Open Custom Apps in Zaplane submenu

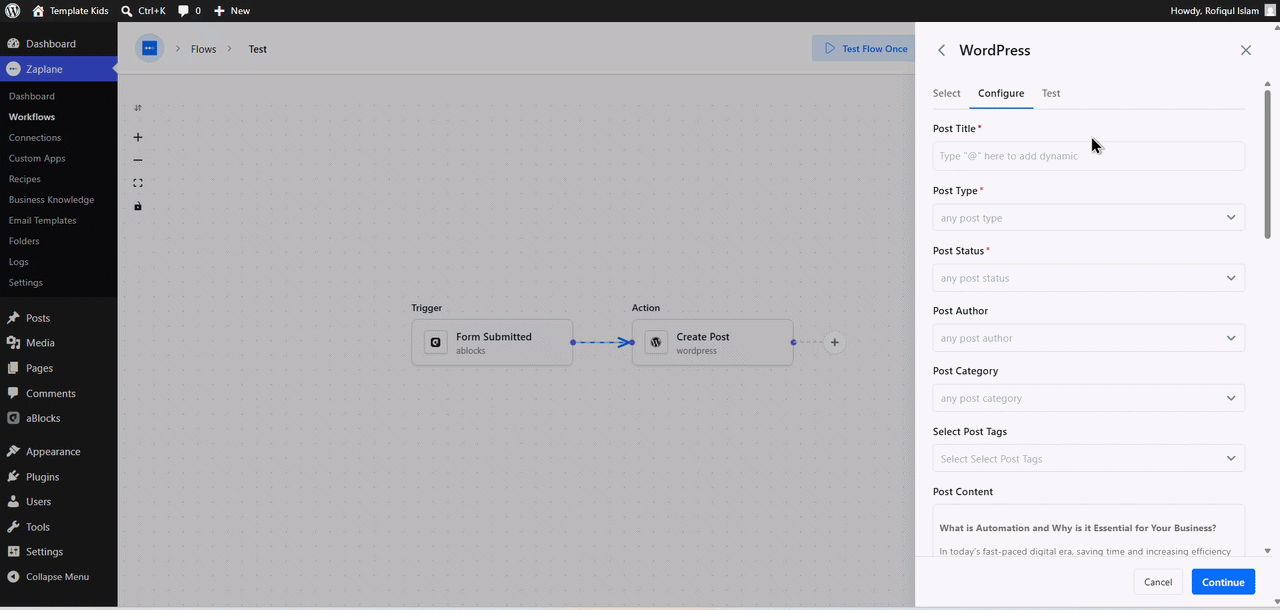[x=37, y=158]
